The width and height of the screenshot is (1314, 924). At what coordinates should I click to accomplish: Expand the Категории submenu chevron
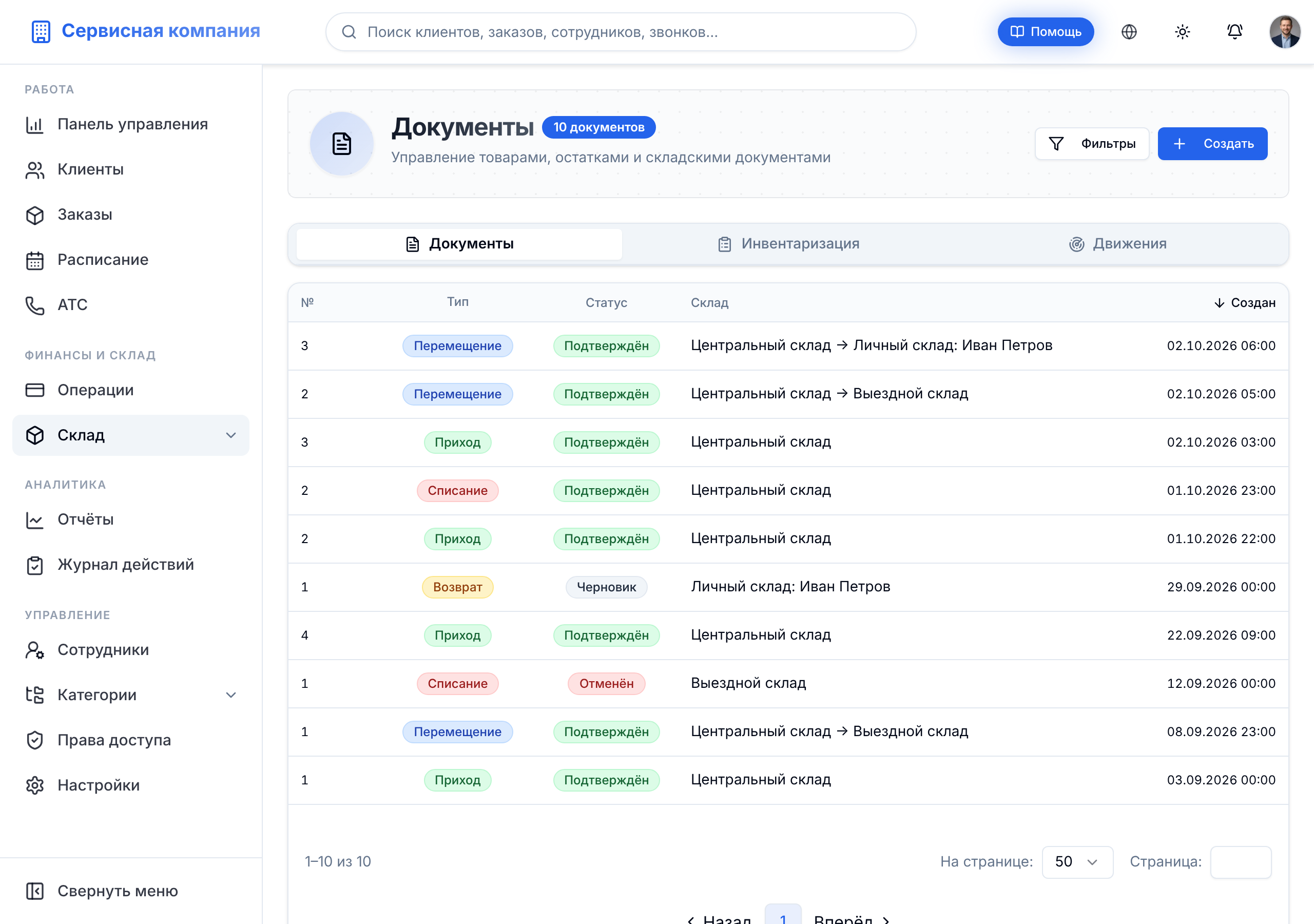230,695
